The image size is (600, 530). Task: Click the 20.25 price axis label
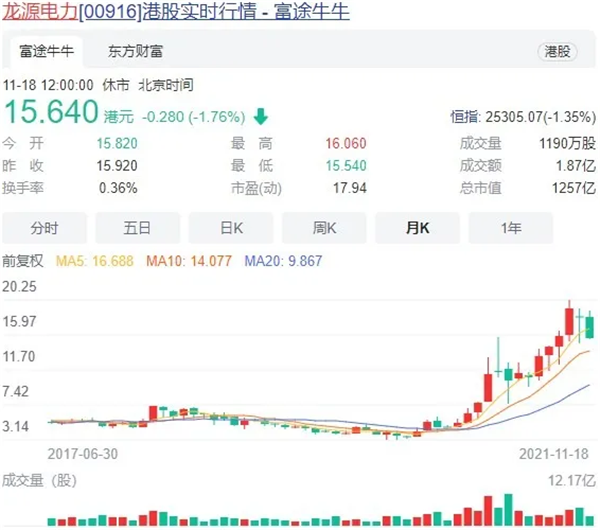[20, 286]
